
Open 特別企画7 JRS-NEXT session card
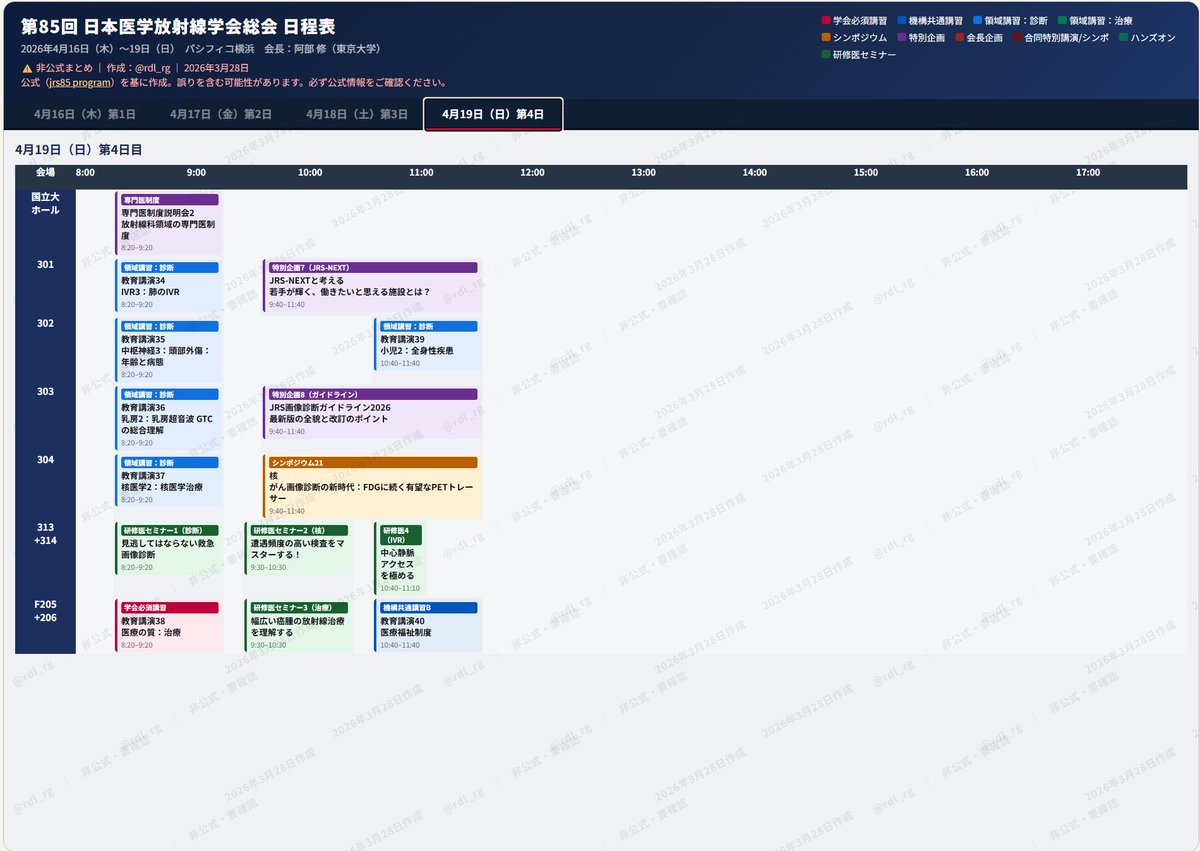[372, 285]
